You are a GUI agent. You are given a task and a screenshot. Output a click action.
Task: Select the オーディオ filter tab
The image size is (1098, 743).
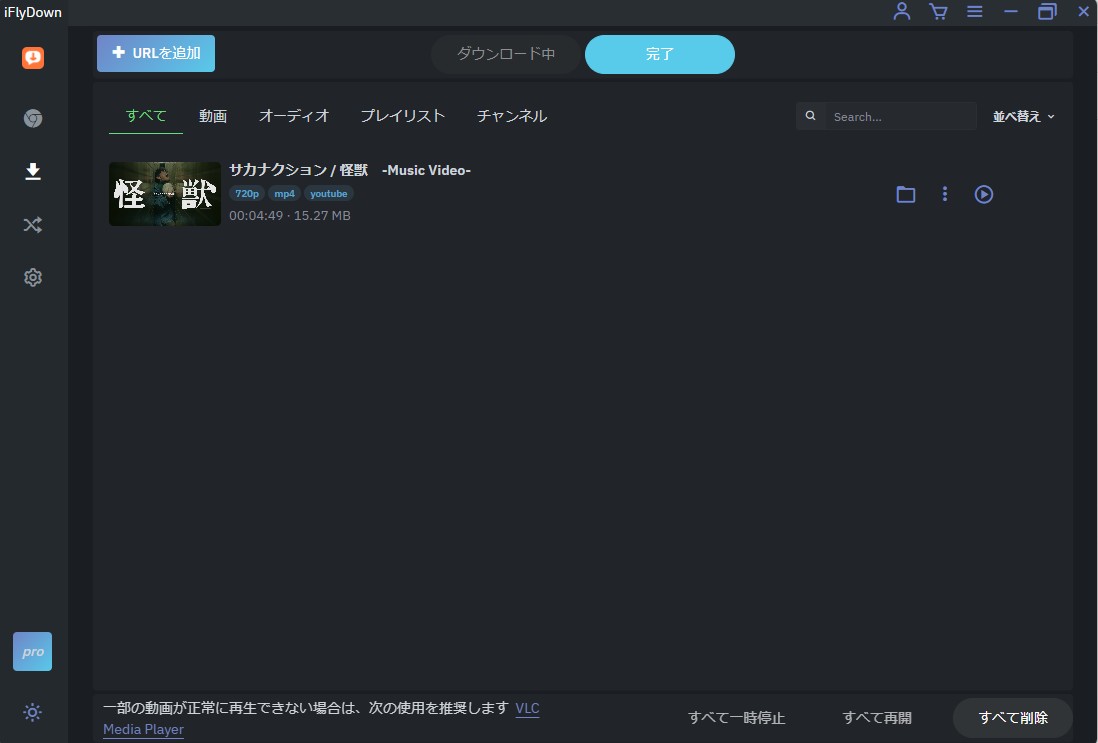pyautogui.click(x=294, y=116)
